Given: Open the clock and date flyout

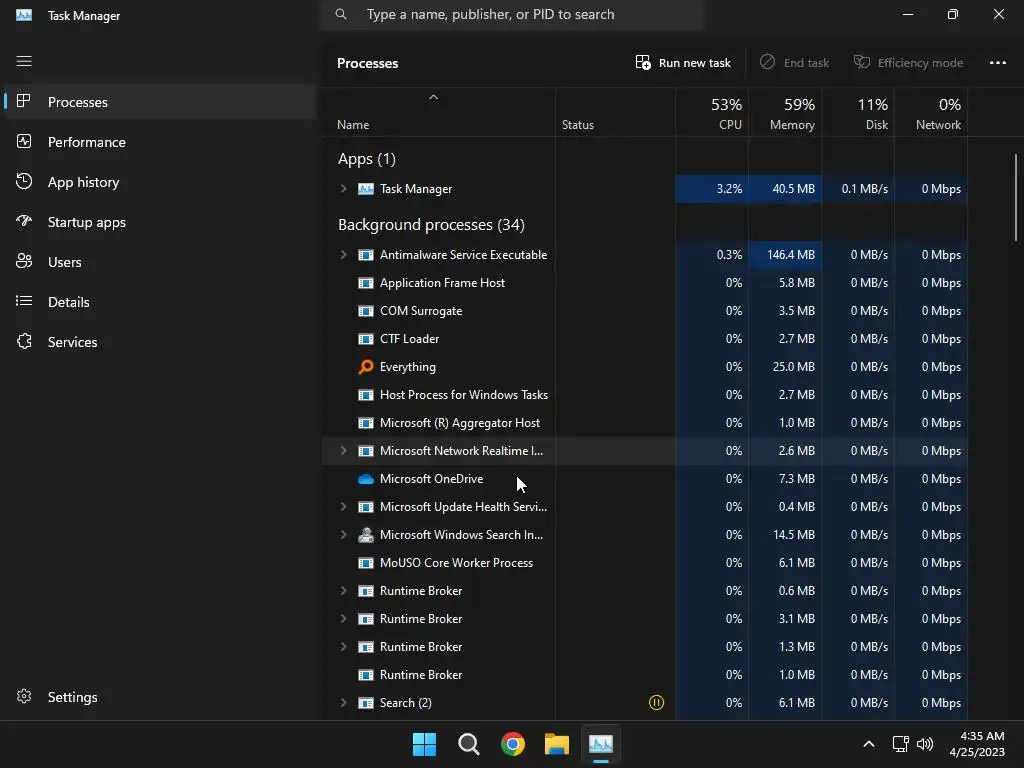Looking at the screenshot, I should coord(977,744).
